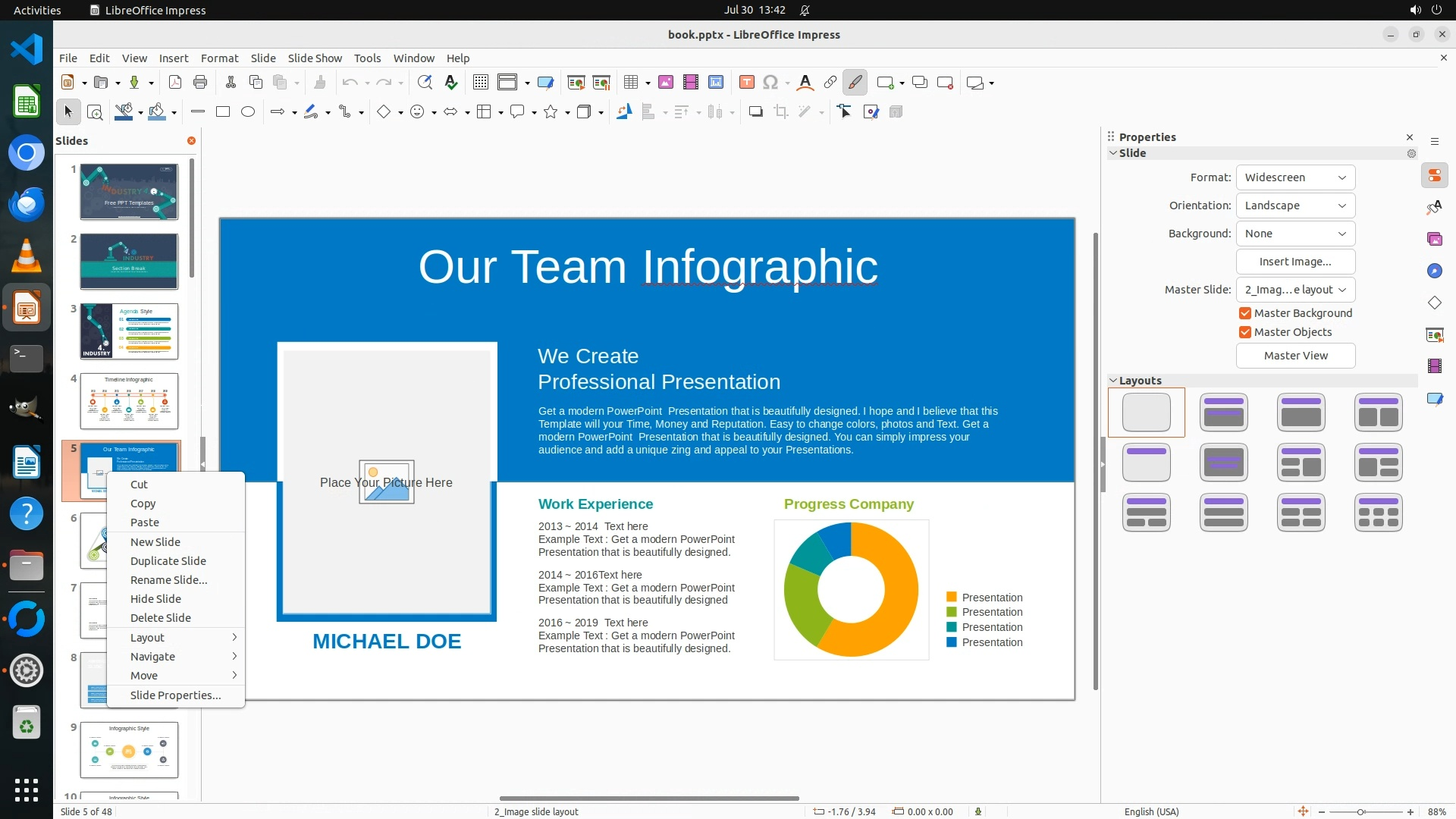Click the Print icon in toolbar
Viewport: 1456px width, 819px height.
click(200, 83)
